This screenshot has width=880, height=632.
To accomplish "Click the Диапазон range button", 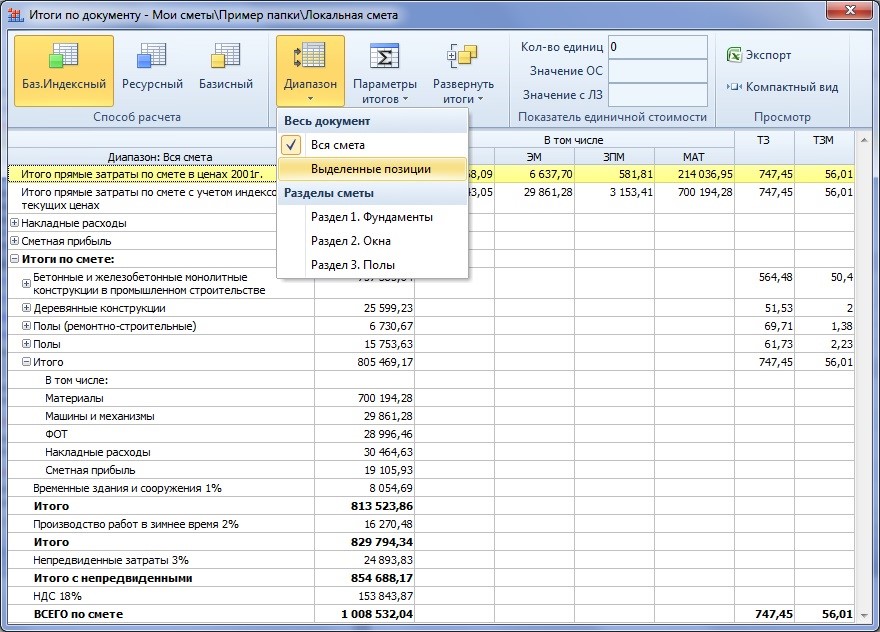I will pos(310,71).
